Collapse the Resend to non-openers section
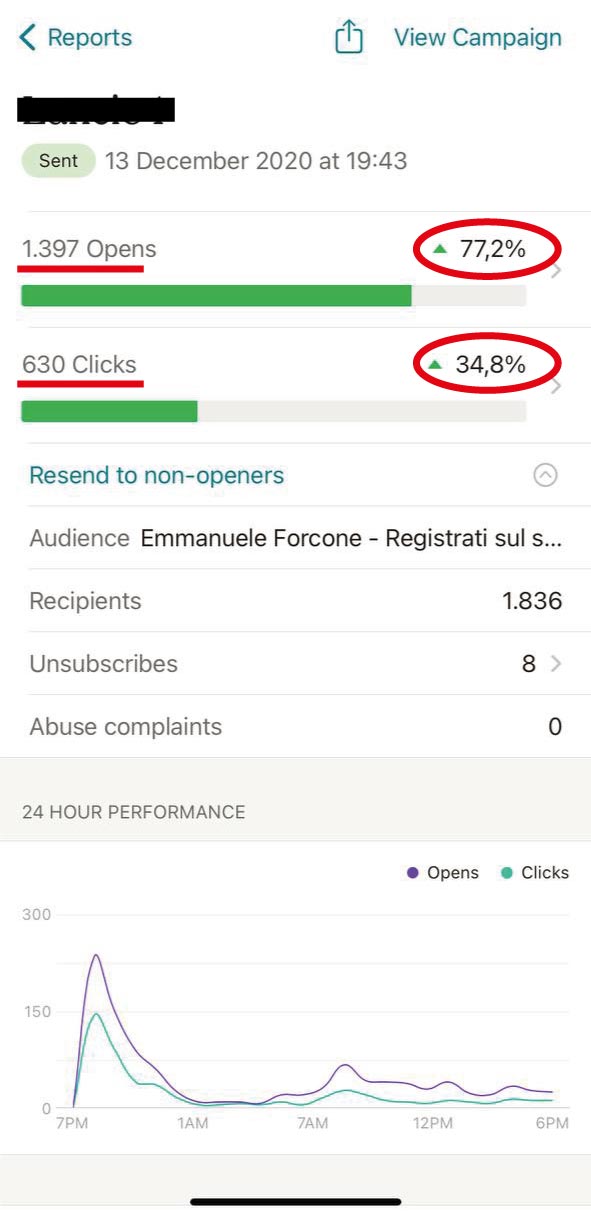Viewport: 591px width, 1216px height. 545,476
